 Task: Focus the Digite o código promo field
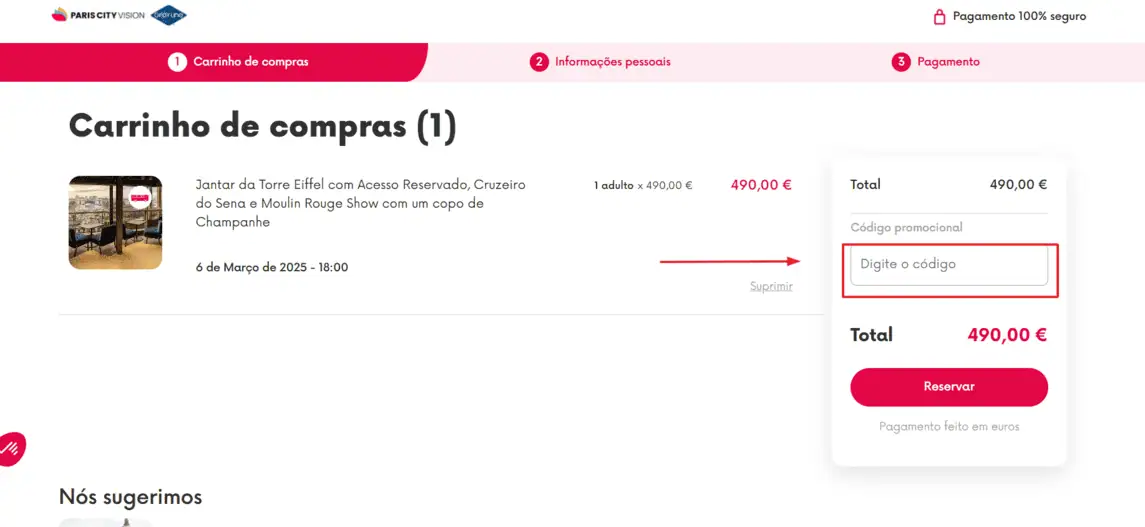949,265
